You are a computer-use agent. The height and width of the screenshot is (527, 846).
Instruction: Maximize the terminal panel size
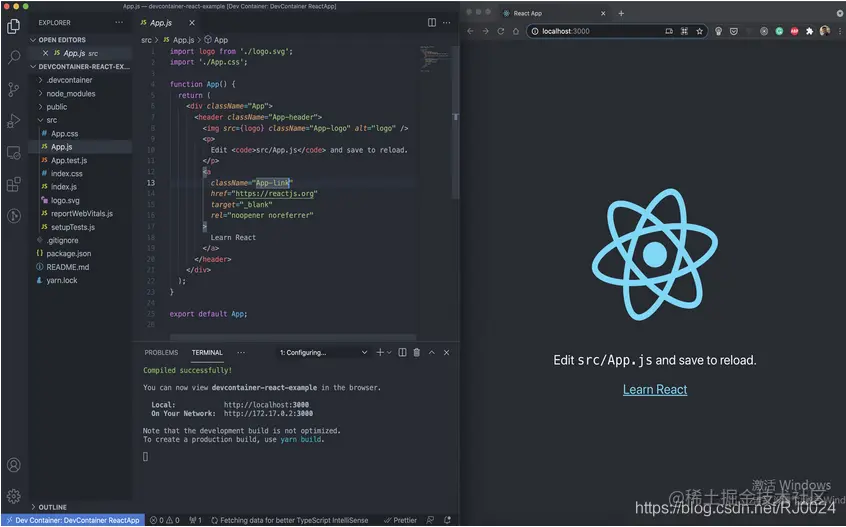pyautogui.click(x=432, y=352)
